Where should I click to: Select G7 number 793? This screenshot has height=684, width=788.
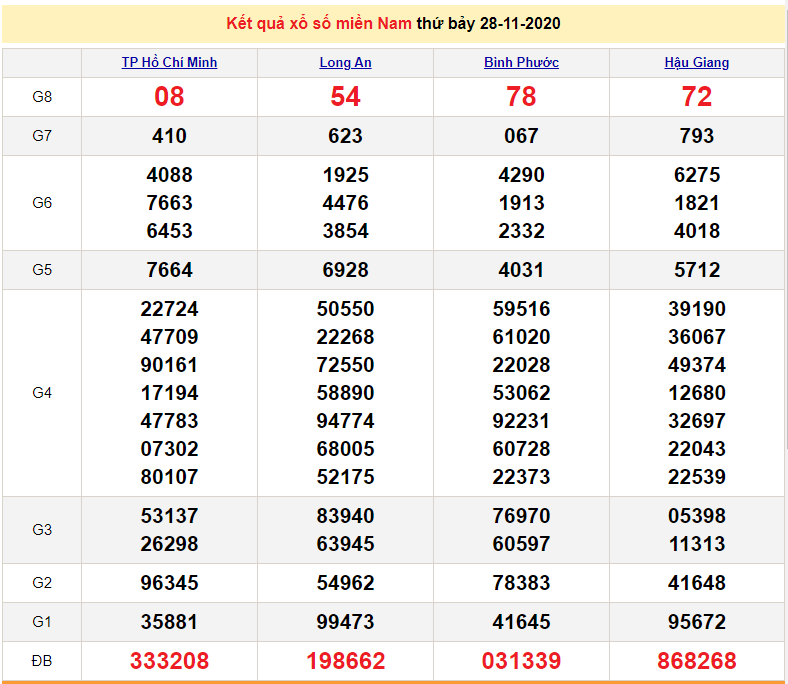(697, 136)
